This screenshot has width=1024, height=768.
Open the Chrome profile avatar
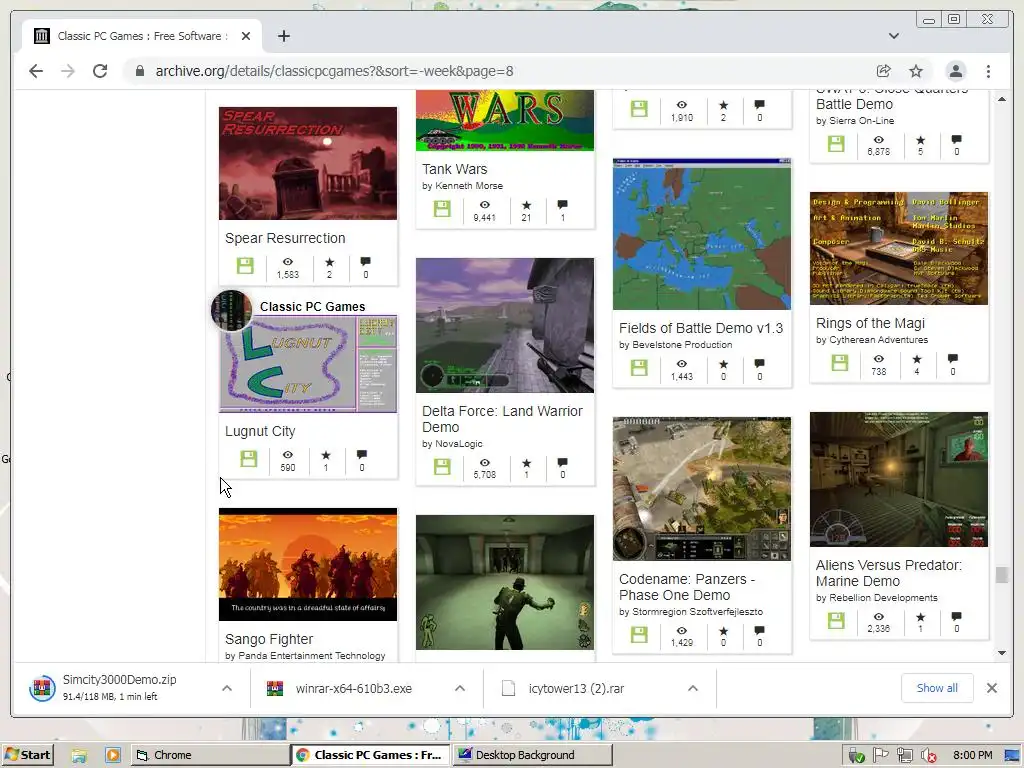click(x=955, y=71)
